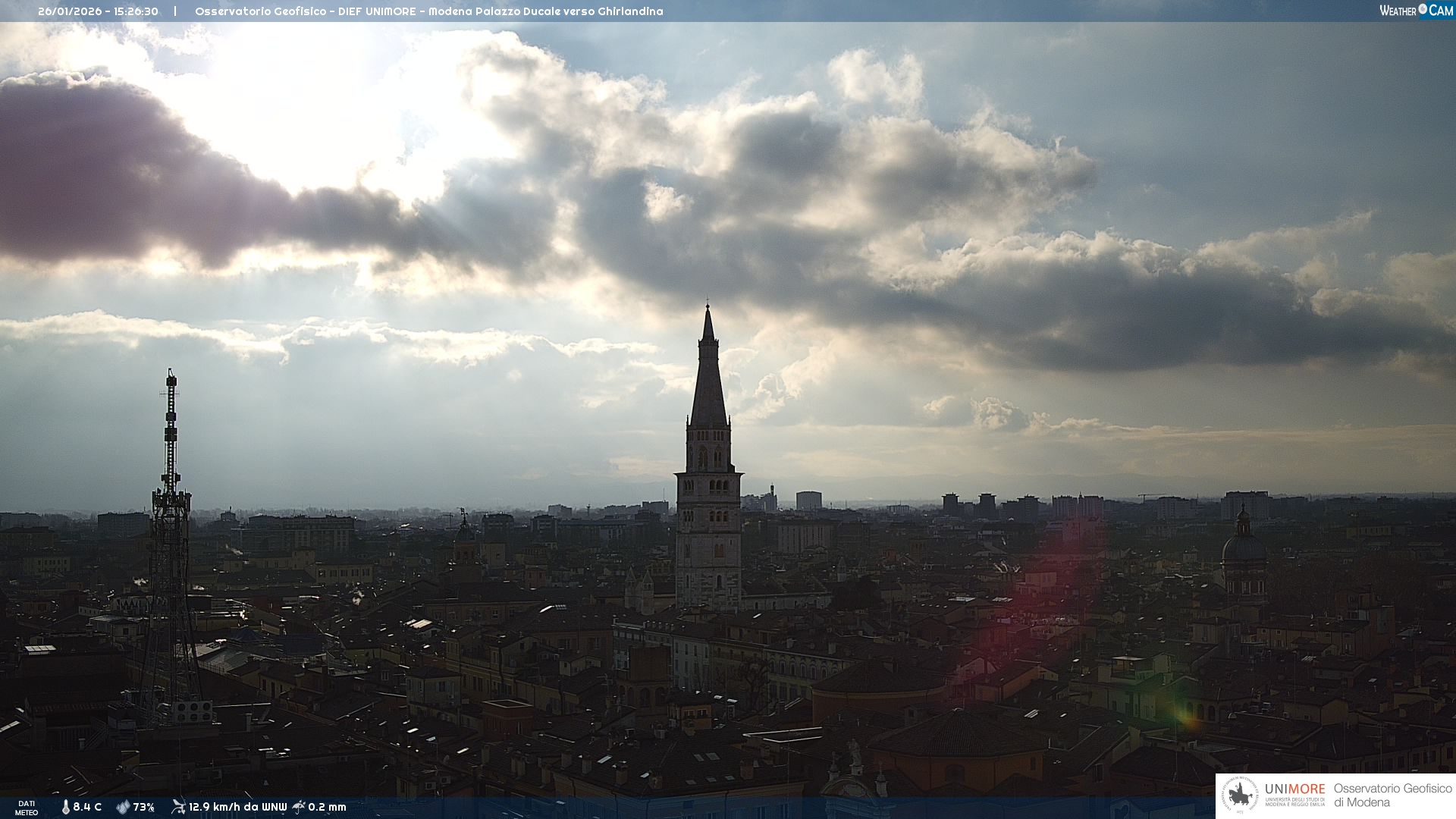Click the 12.9 km/h da WNW wind reading
The width and height of the screenshot is (1456, 819).
pyautogui.click(x=237, y=807)
